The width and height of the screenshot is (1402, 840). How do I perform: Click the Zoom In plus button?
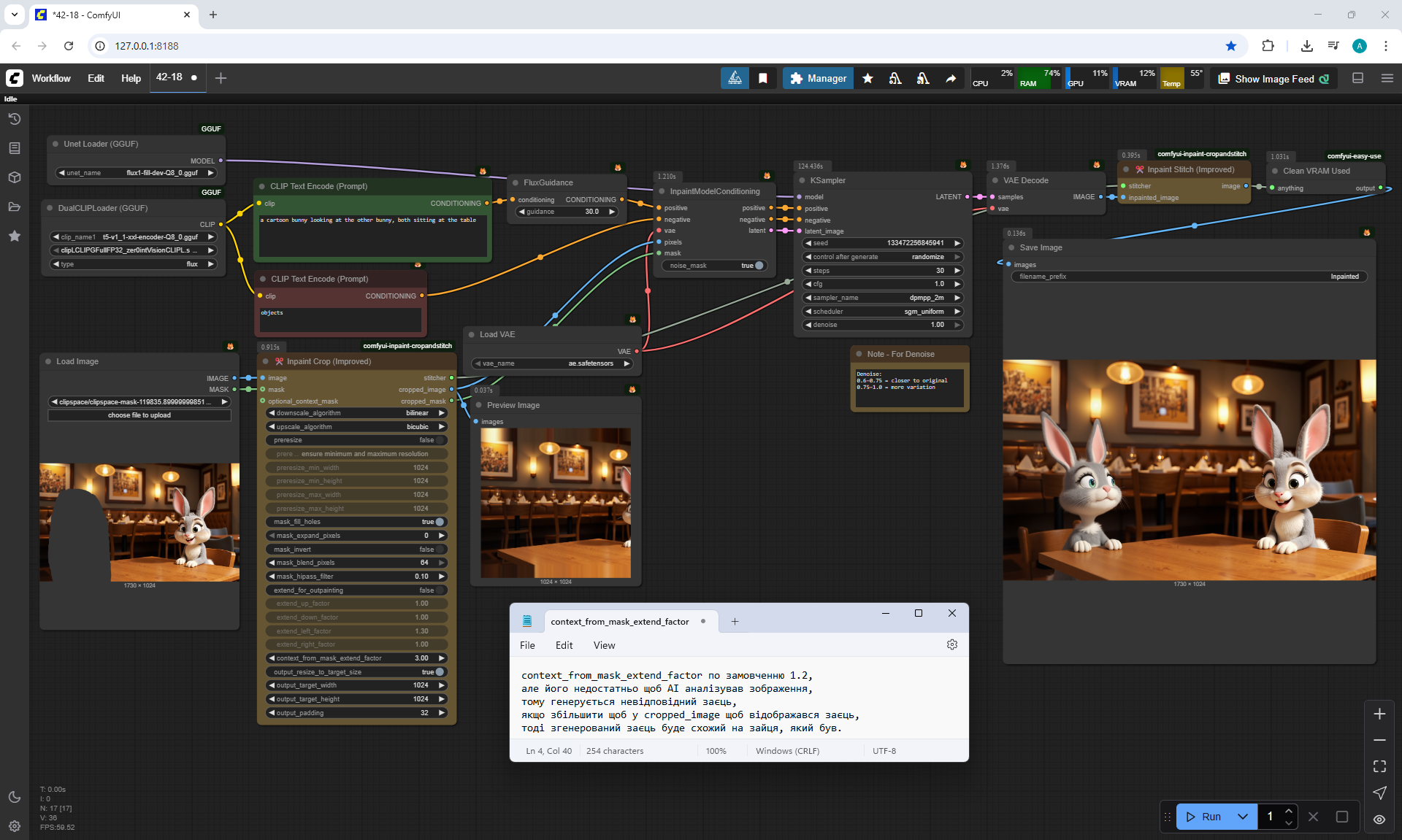tap(1379, 714)
